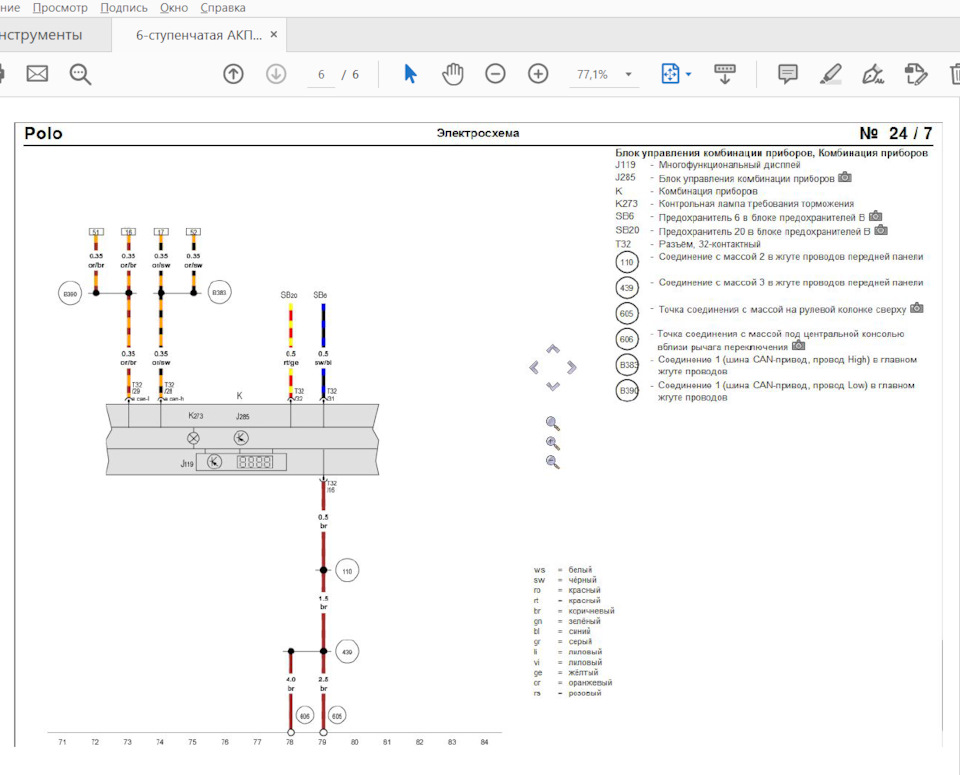Image resolution: width=960 pixels, height=775 pixels.
Task: Go to previous page with up arrow
Action: [x=233, y=74]
